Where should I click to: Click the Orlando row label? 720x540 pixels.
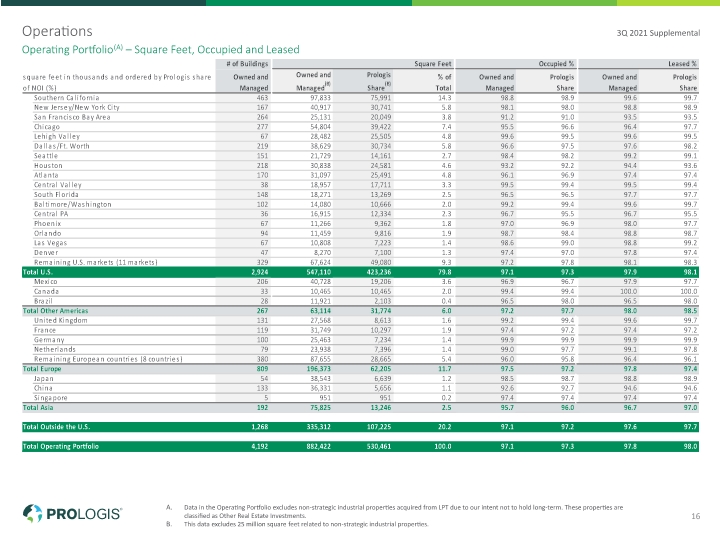click(x=48, y=233)
